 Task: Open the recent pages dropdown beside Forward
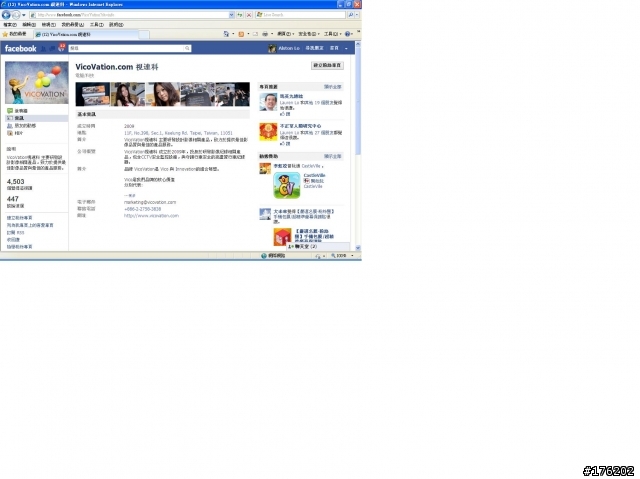[23, 15]
